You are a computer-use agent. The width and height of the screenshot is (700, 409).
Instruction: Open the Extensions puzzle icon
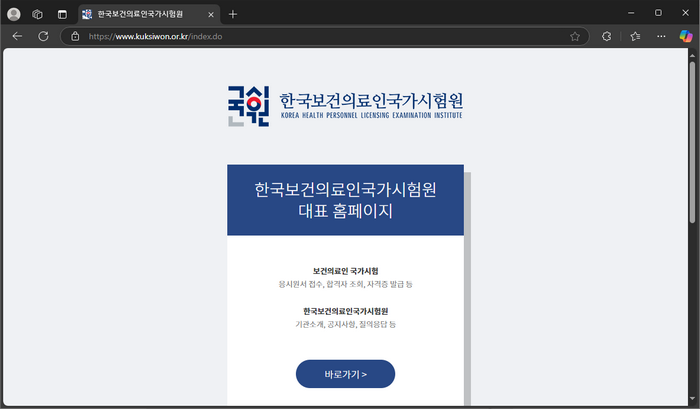606,37
